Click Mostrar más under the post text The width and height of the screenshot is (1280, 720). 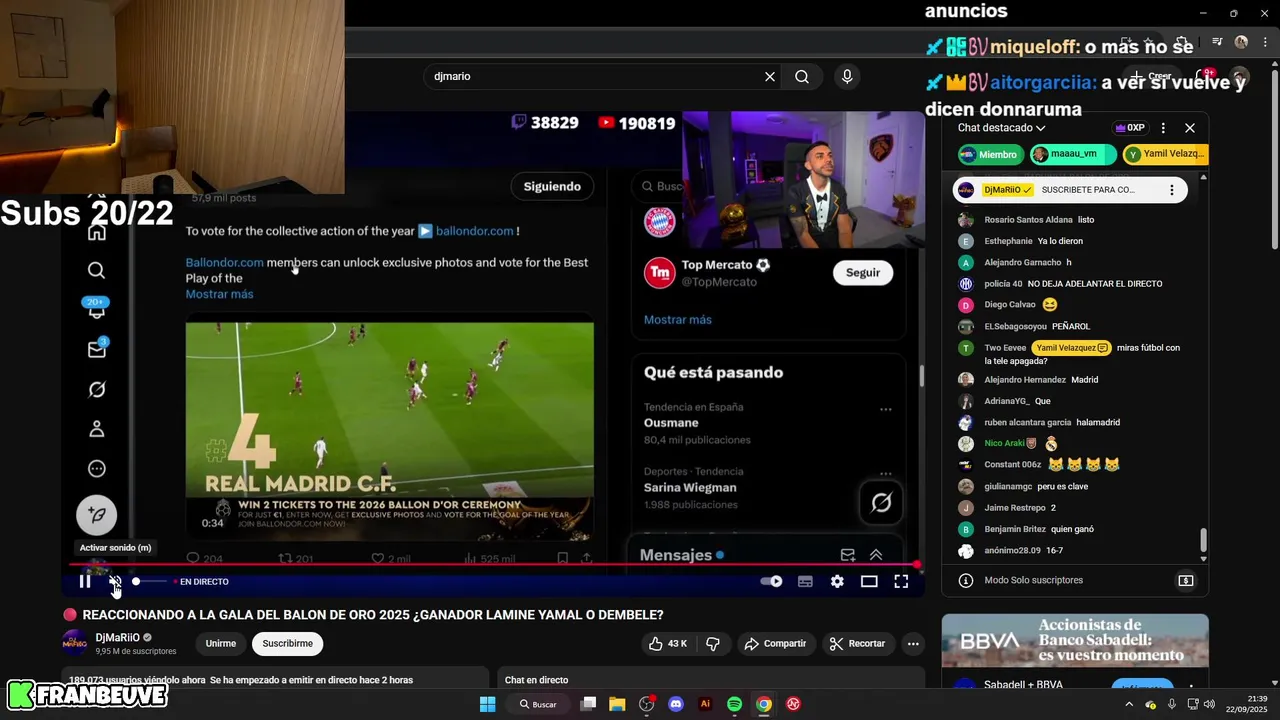[219, 294]
